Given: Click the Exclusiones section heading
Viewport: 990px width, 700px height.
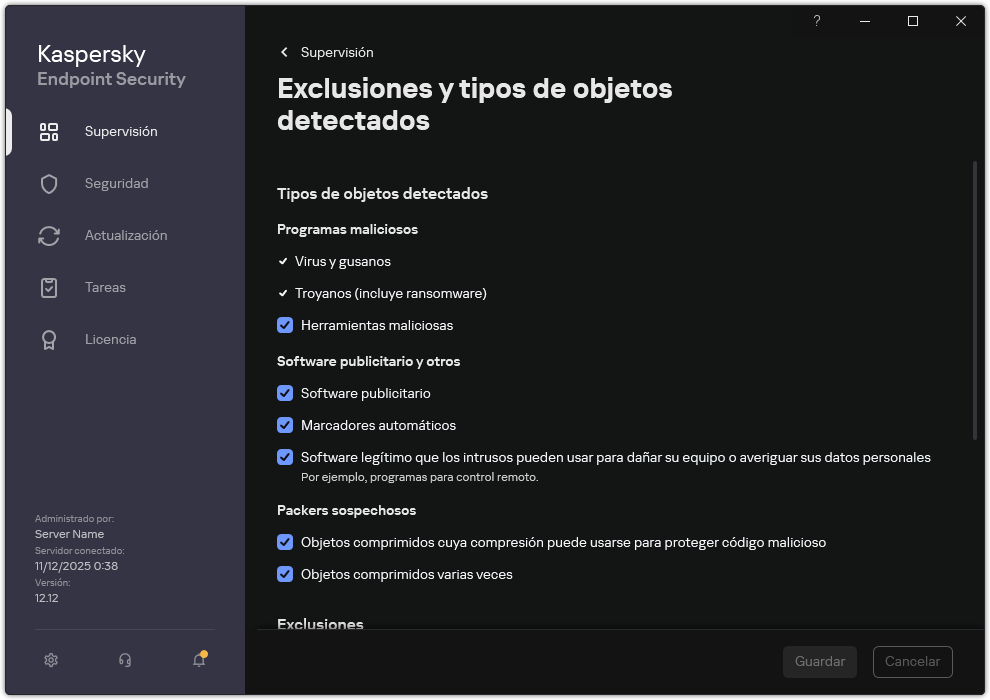Looking at the screenshot, I should point(320,624).
